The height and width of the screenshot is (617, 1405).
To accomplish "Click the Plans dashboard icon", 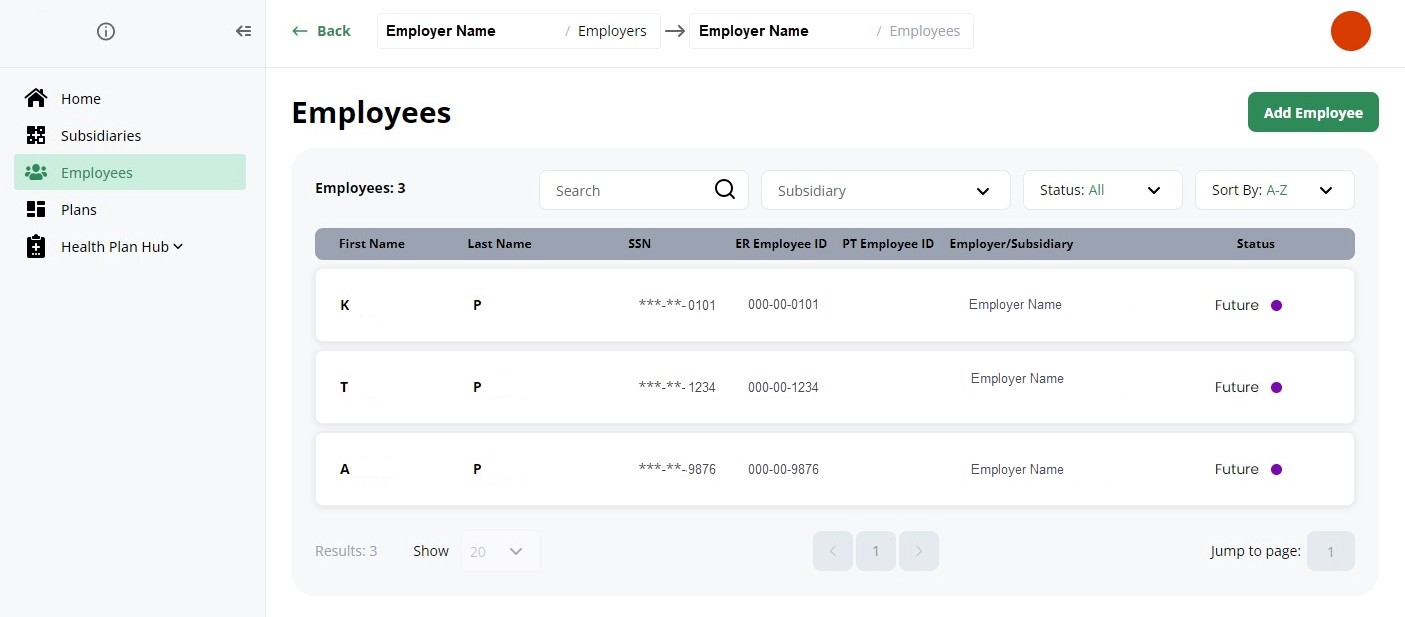I will coord(36,209).
